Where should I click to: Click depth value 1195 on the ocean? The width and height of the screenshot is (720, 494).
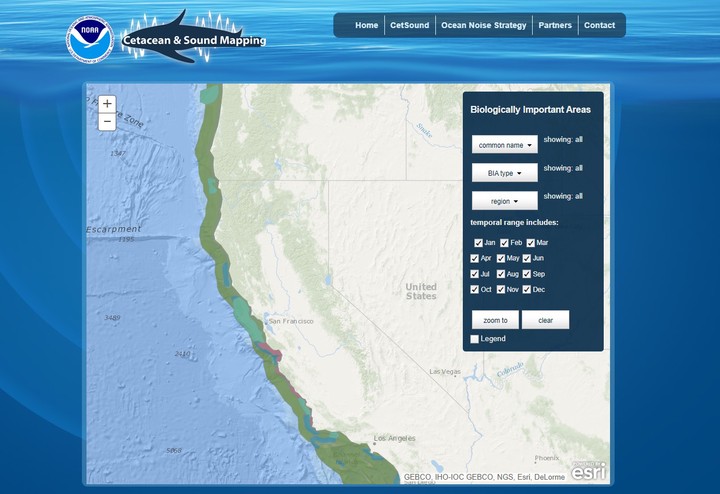tap(126, 239)
